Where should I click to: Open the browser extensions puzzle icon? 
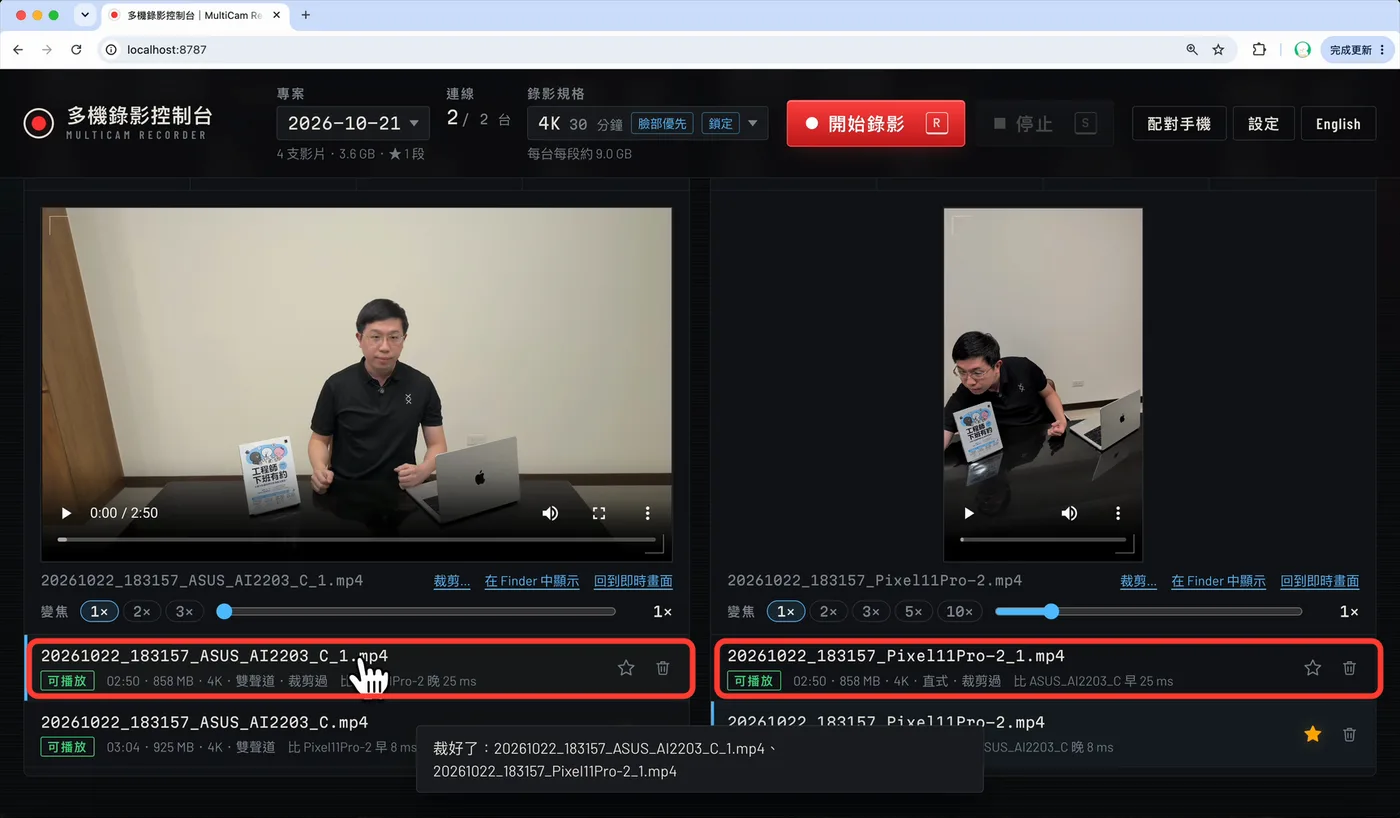[1259, 49]
